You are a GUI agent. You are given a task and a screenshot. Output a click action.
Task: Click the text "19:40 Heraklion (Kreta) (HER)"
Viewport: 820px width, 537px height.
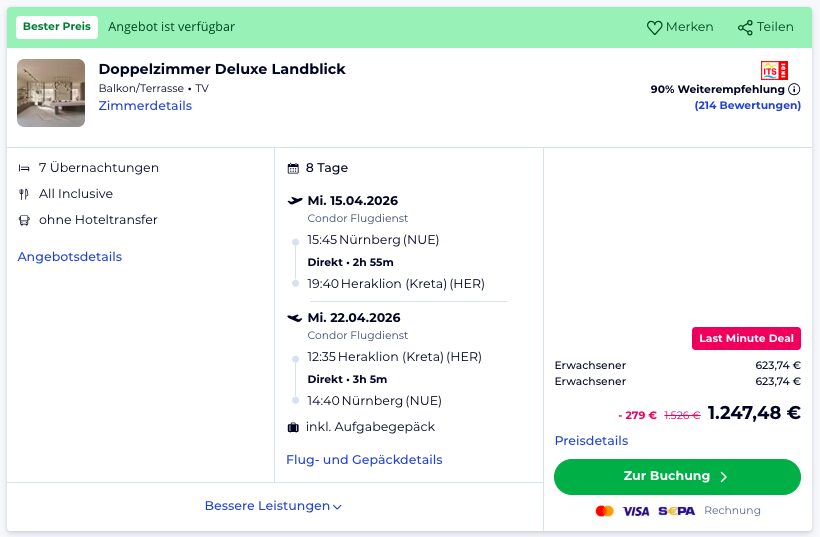396,284
